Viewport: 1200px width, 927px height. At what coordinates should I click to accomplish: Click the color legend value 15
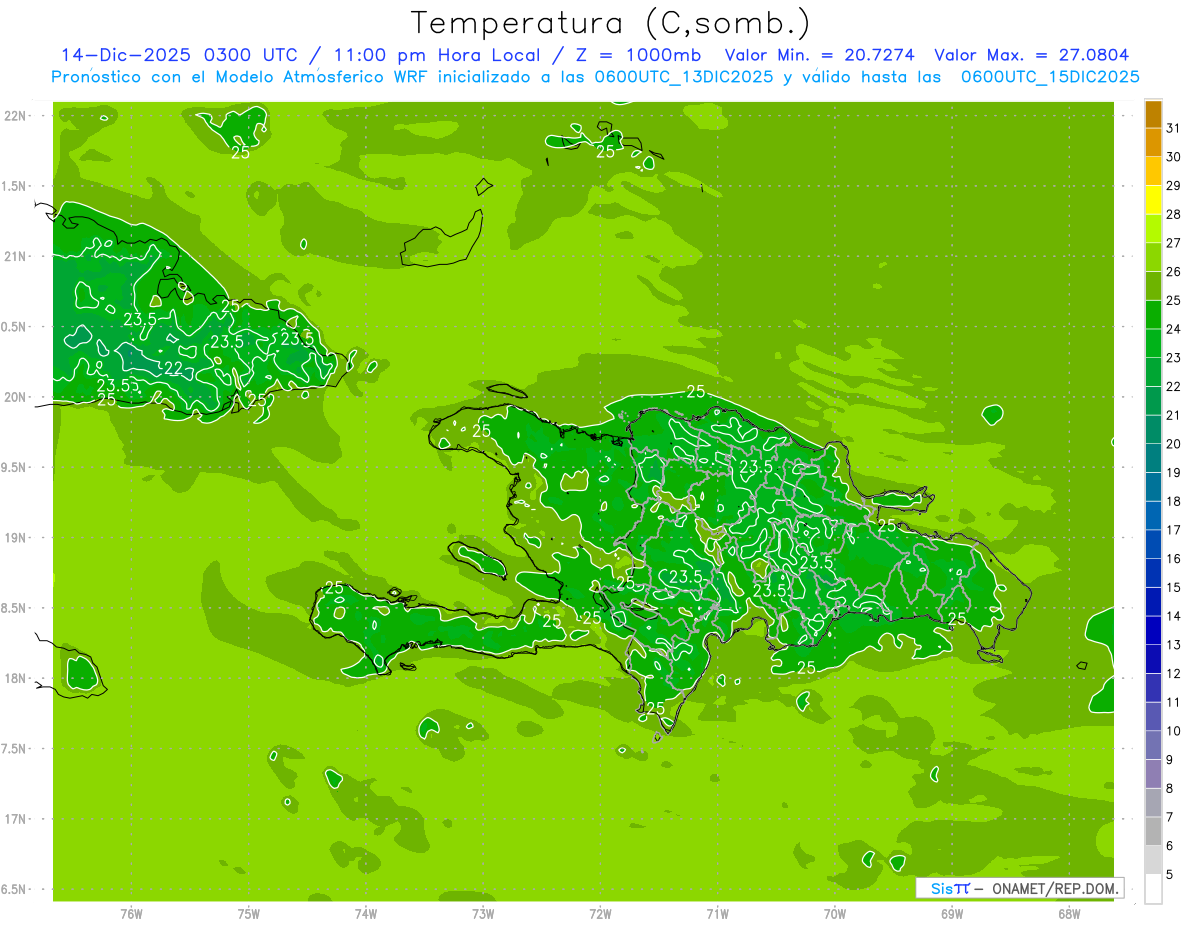(1174, 587)
